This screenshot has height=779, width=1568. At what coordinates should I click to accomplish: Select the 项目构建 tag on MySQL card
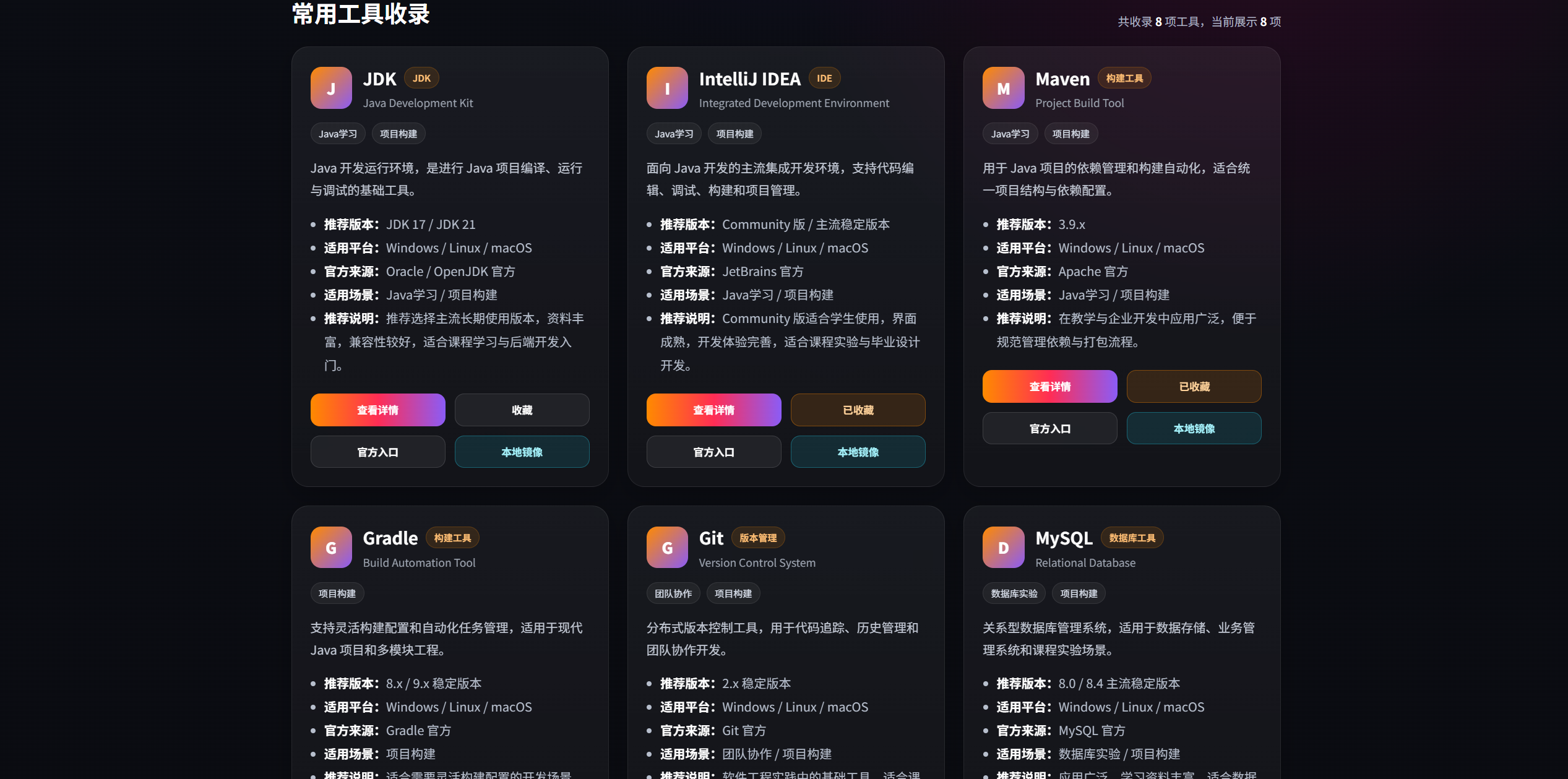(x=1079, y=593)
